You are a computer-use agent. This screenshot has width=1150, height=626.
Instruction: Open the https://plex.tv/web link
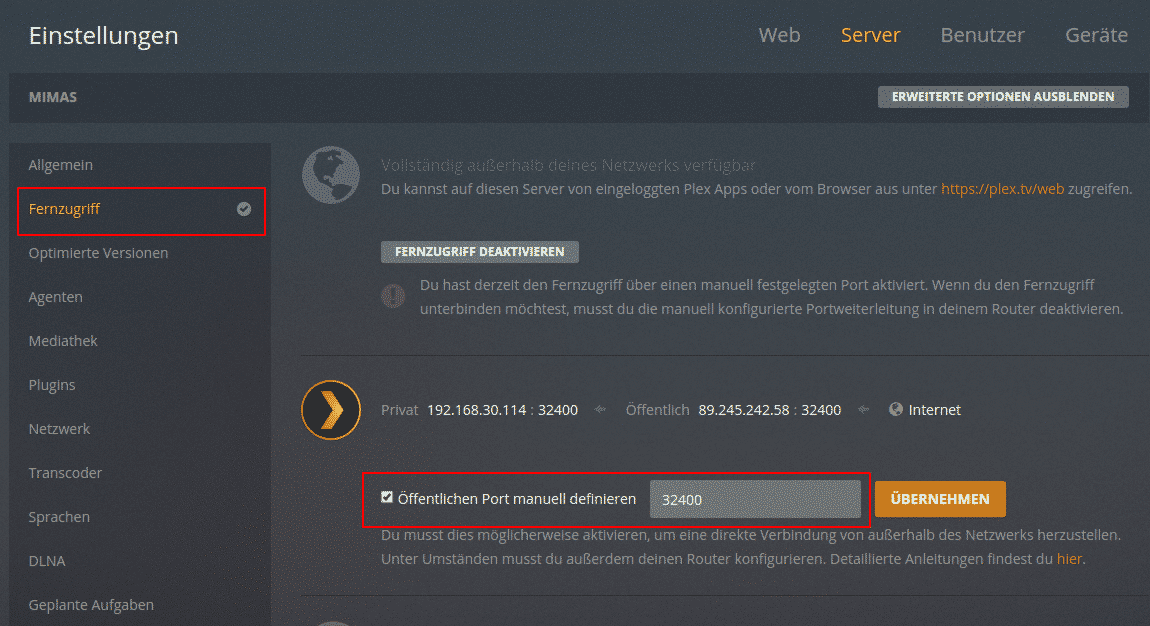[x=1002, y=188]
